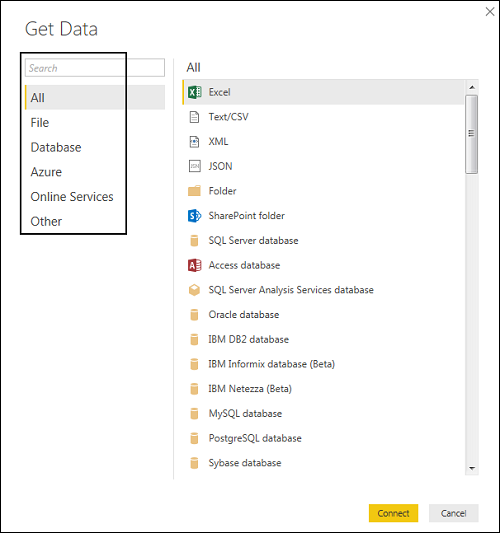Click the scrollbar down arrow
Viewport: 500px width, 533px height.
point(472,468)
